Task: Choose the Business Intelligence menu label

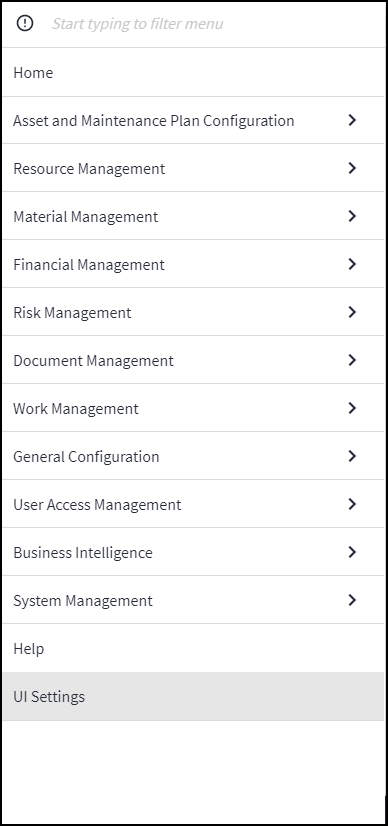Action: [83, 553]
